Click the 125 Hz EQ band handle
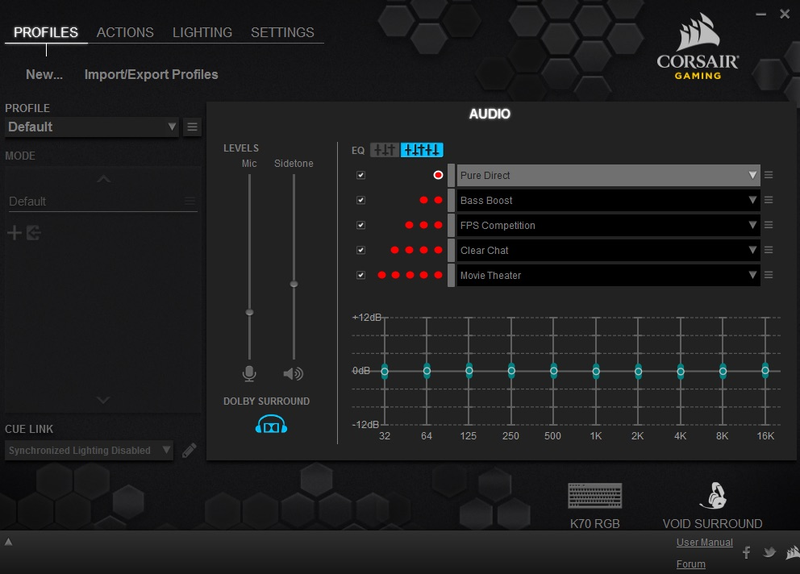Viewport: 800px width, 574px height. click(x=469, y=371)
